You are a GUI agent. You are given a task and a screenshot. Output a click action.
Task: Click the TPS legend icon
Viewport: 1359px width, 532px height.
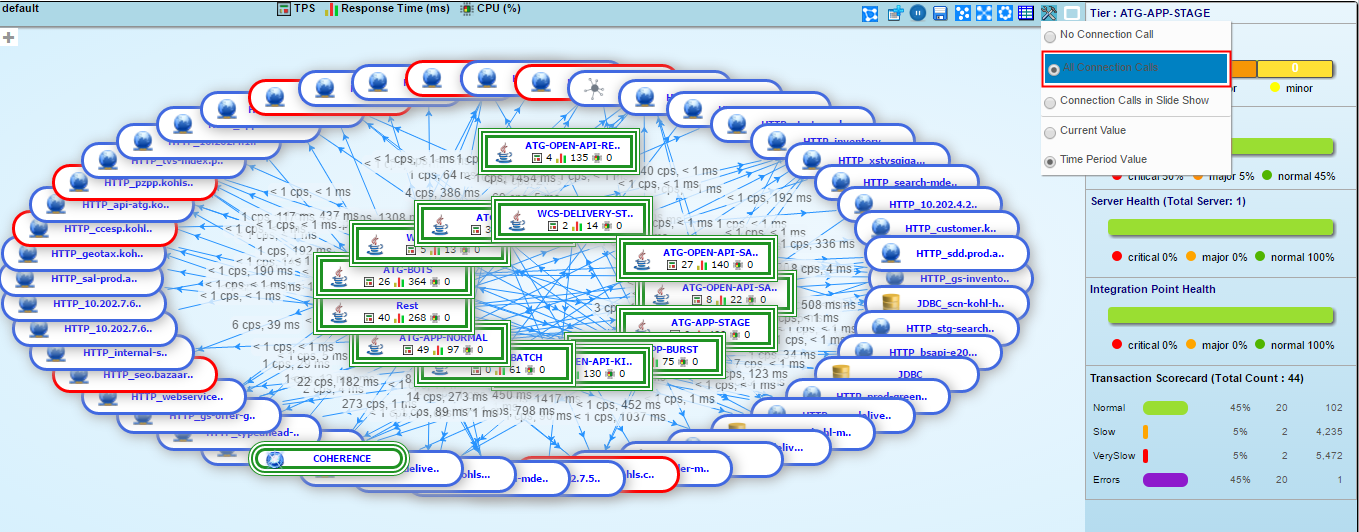(x=283, y=8)
